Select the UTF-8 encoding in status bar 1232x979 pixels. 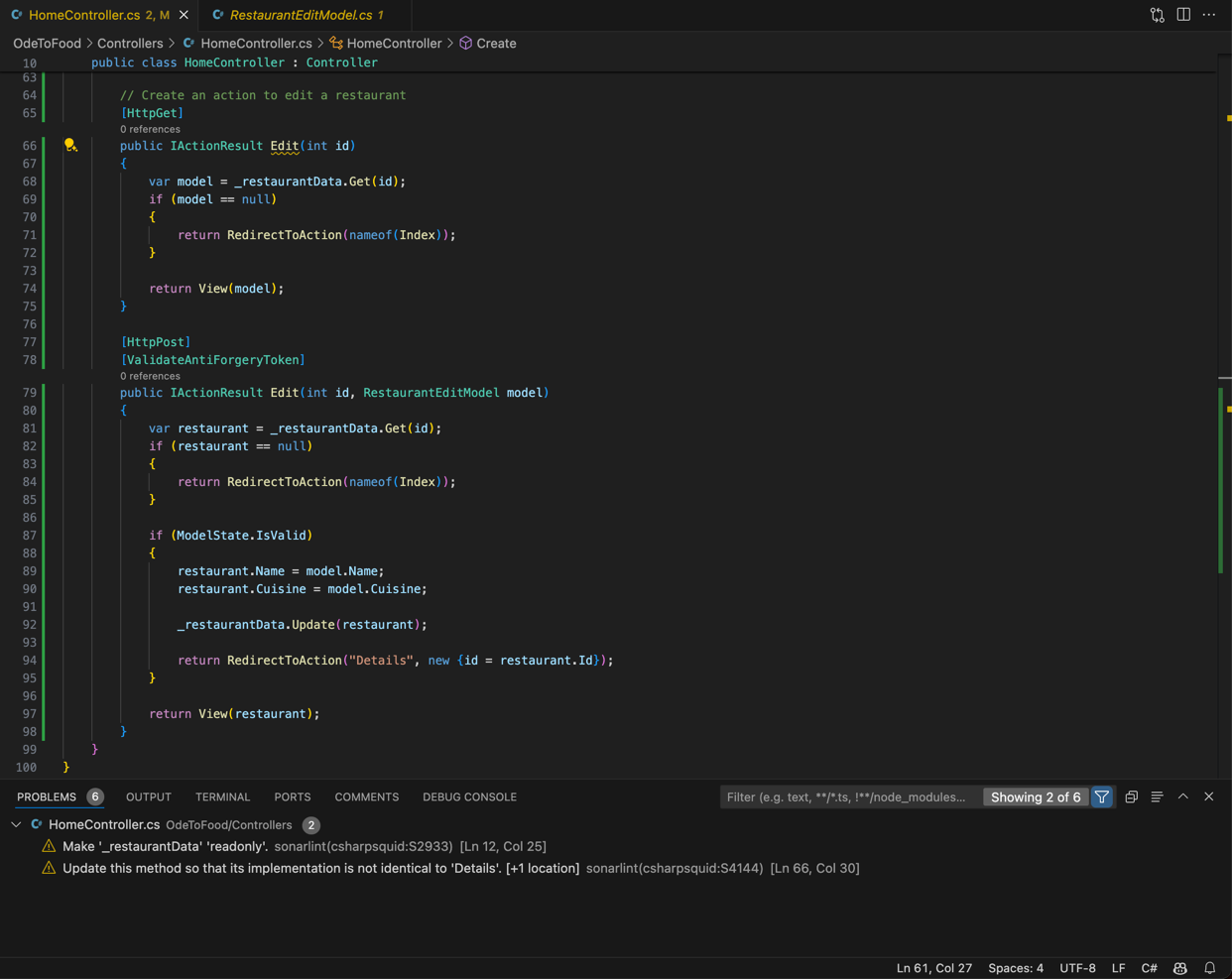pos(1077,968)
